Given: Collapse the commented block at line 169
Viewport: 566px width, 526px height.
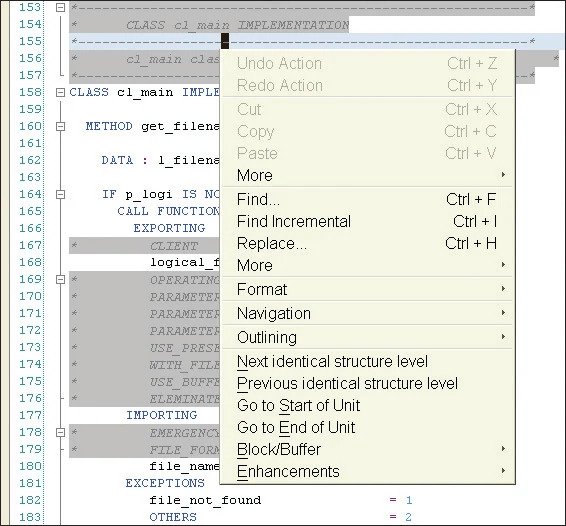Looking at the screenshot, I should click(x=61, y=279).
